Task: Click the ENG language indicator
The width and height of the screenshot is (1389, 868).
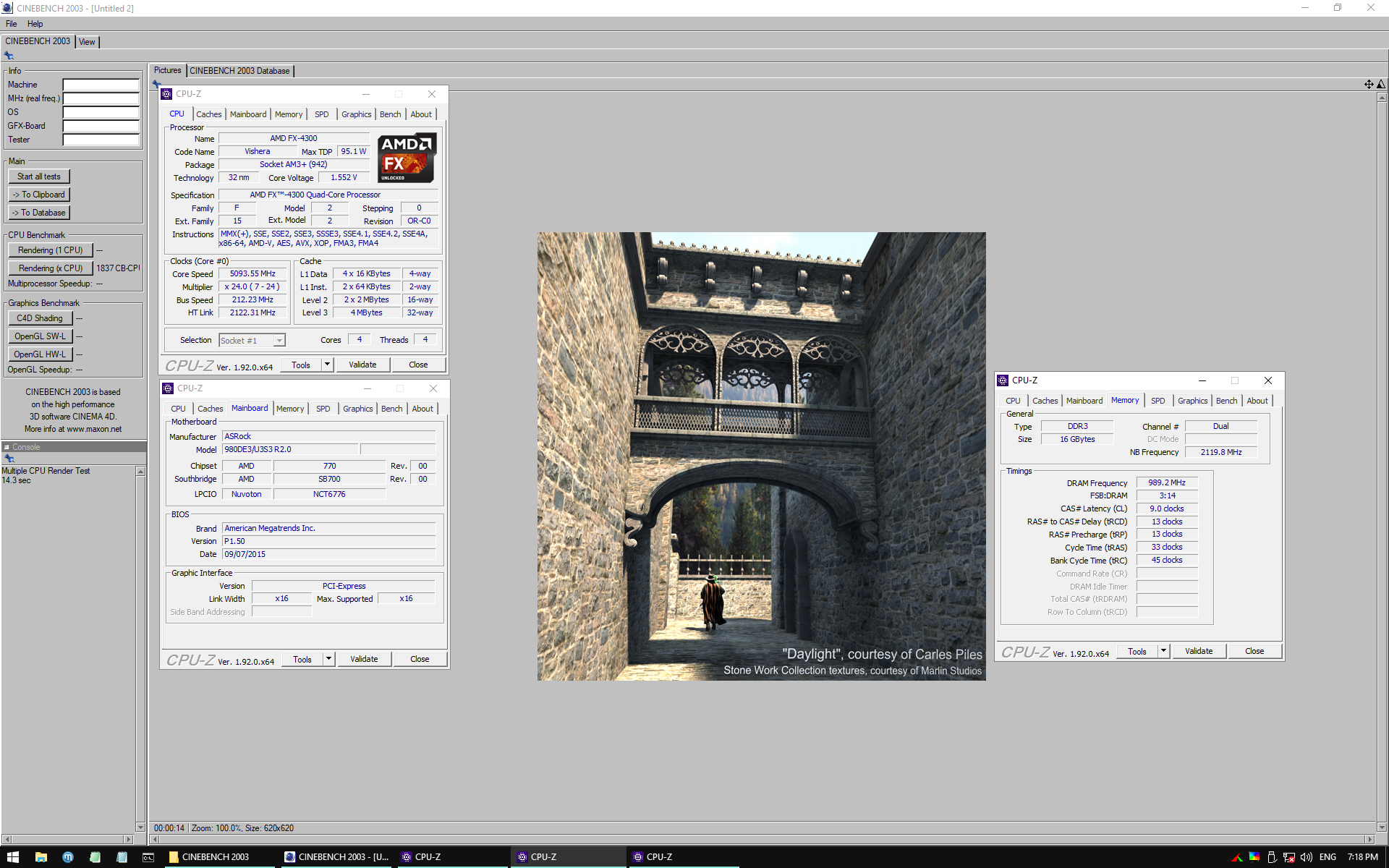Action: point(1328,857)
